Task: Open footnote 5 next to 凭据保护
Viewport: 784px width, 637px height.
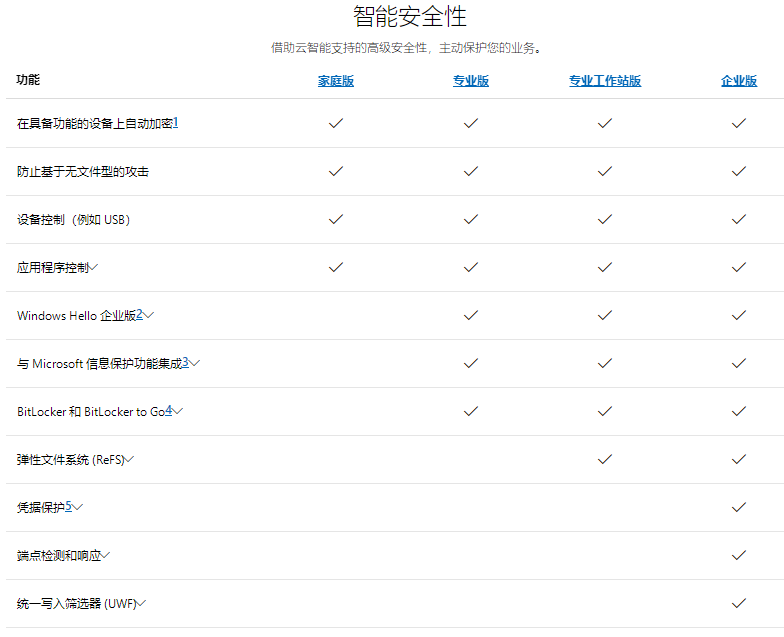Action: (x=68, y=506)
